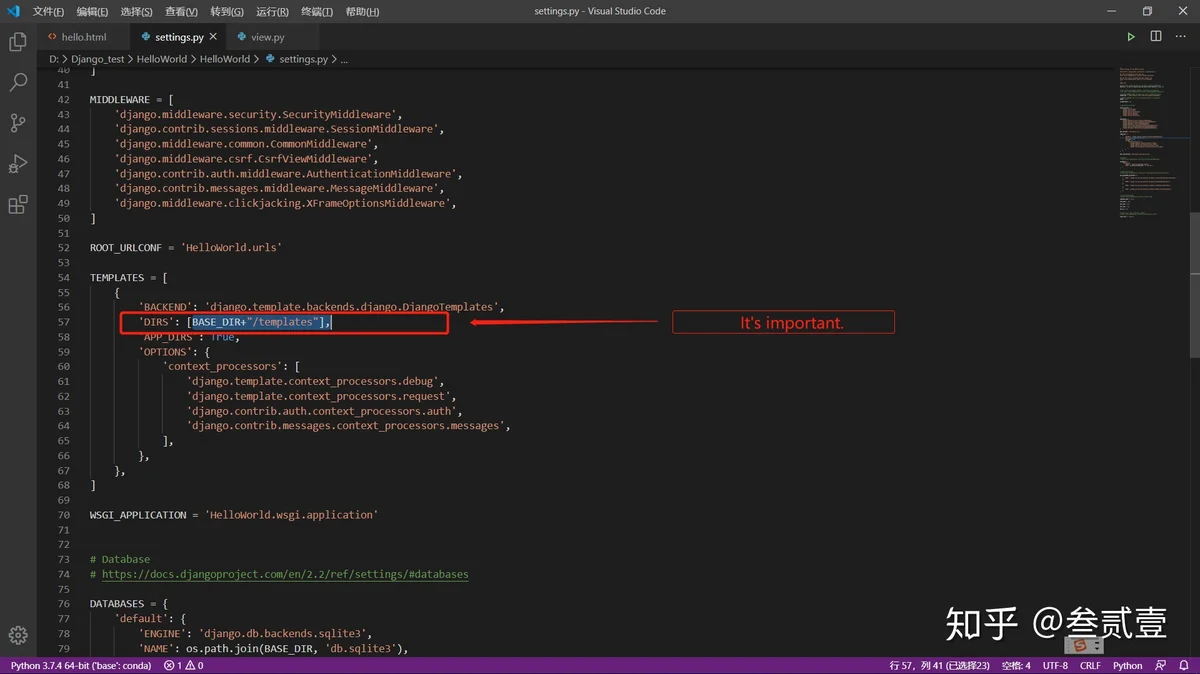Open Go to Line from 行 57, 列 41
The height and width of the screenshot is (674, 1200).
[x=939, y=665]
